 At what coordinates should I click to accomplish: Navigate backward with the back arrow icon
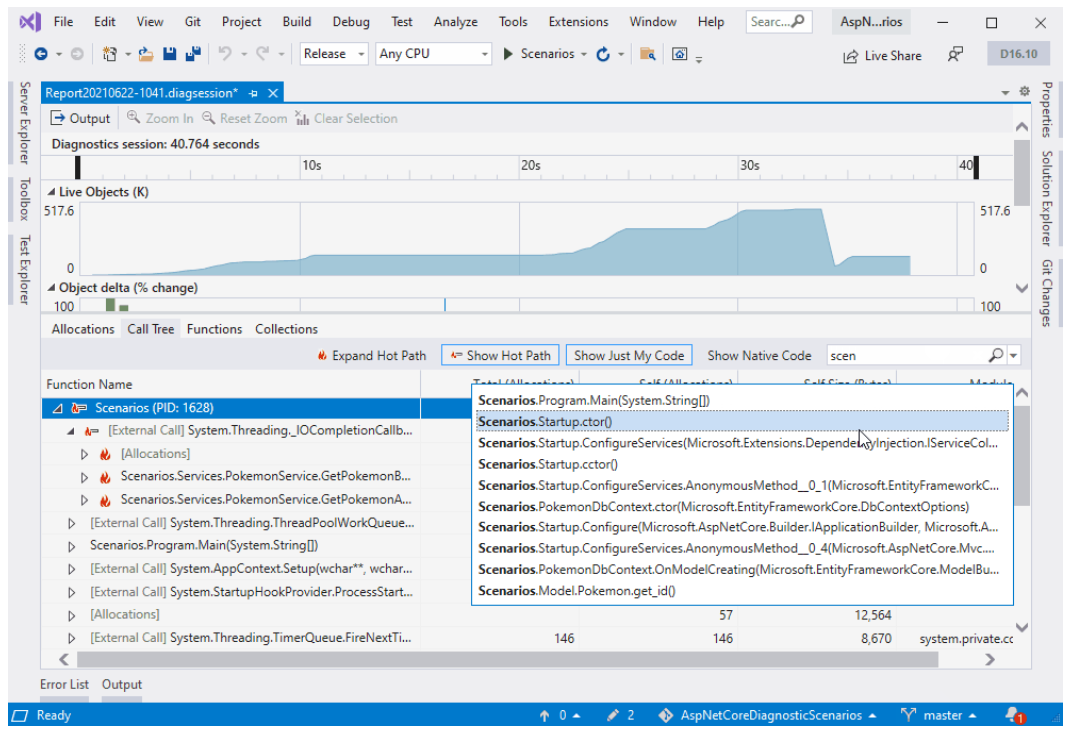pyautogui.click(x=41, y=54)
